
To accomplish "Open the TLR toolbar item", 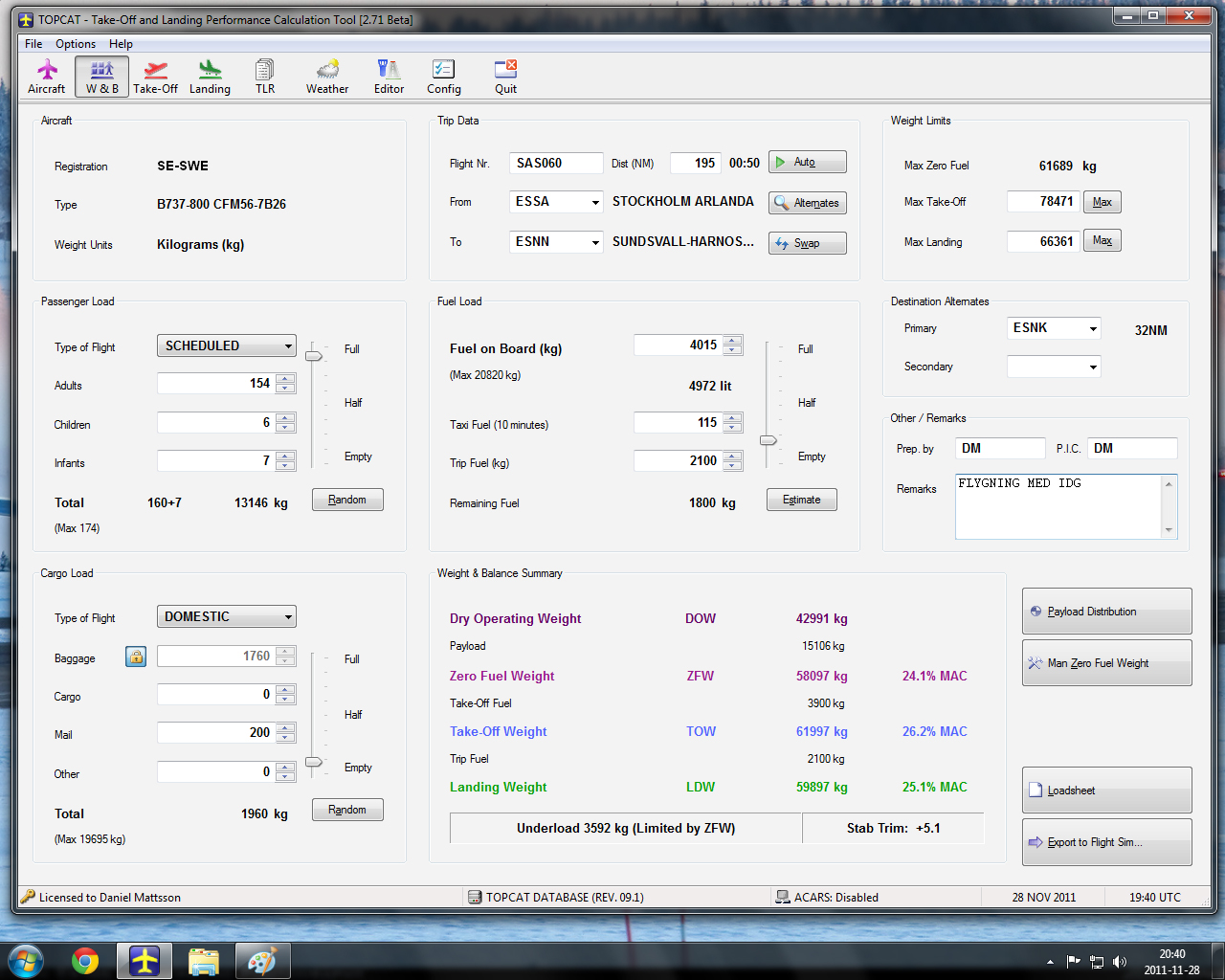I will tap(265, 77).
